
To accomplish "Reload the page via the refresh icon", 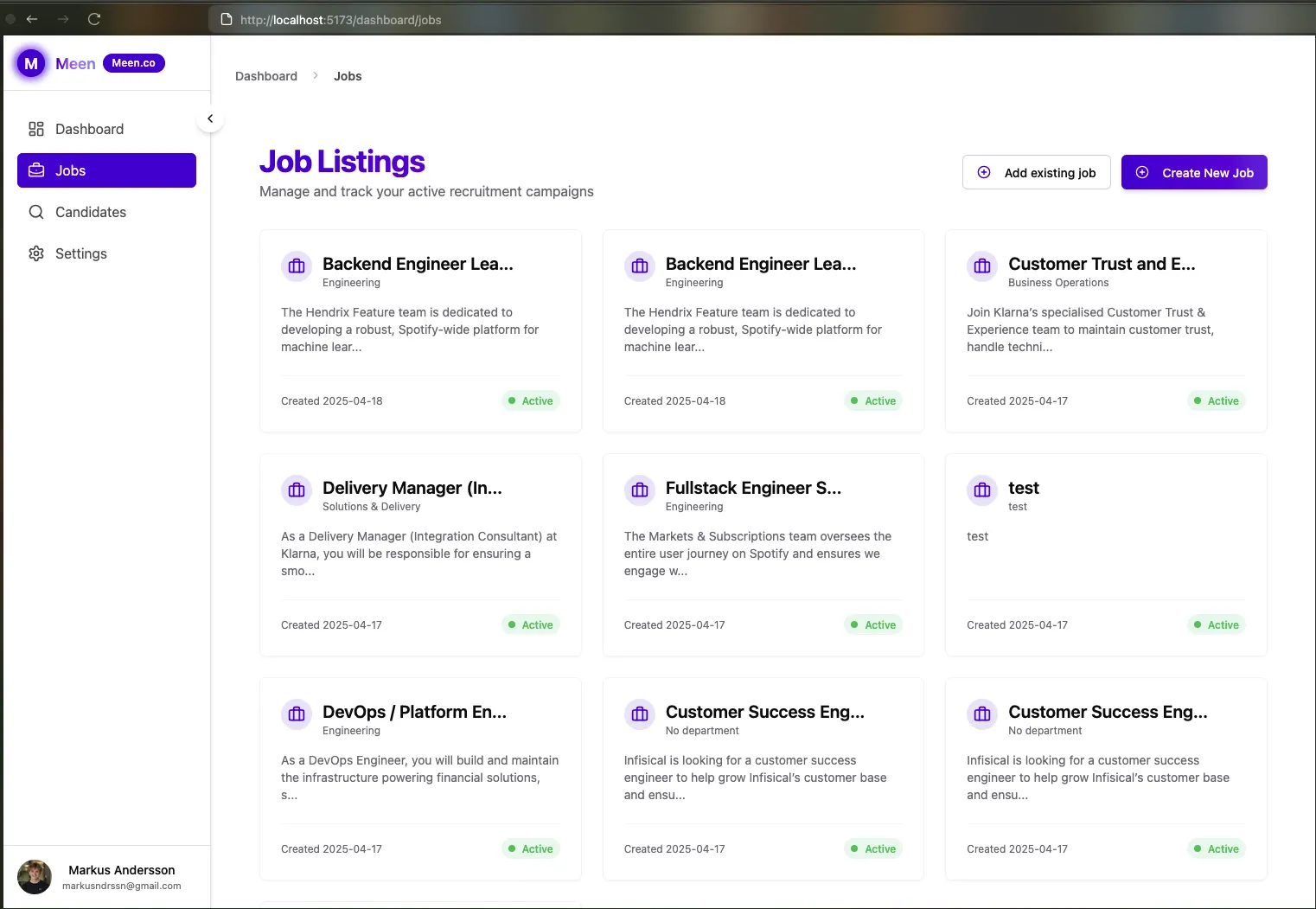I will point(94,18).
